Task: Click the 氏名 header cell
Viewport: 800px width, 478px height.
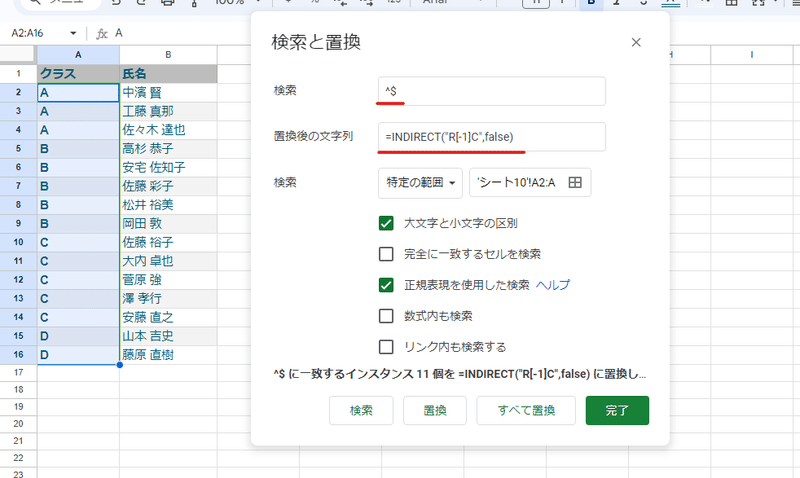Action: (168, 74)
